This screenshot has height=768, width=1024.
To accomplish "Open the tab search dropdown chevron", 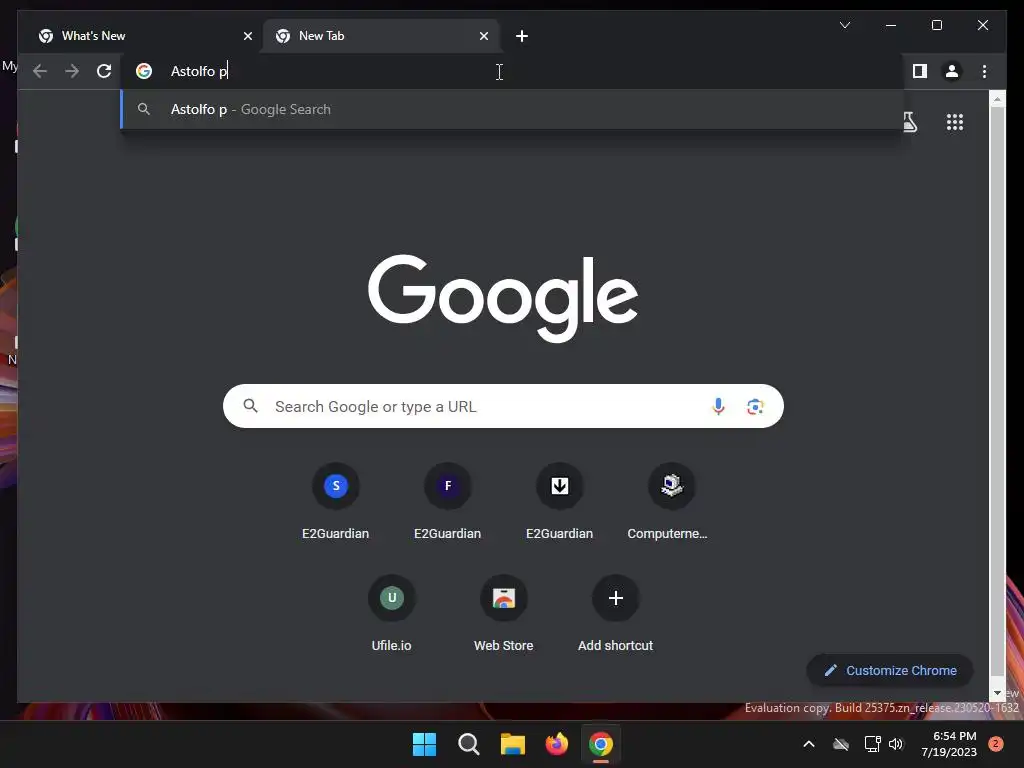I will coord(844,25).
